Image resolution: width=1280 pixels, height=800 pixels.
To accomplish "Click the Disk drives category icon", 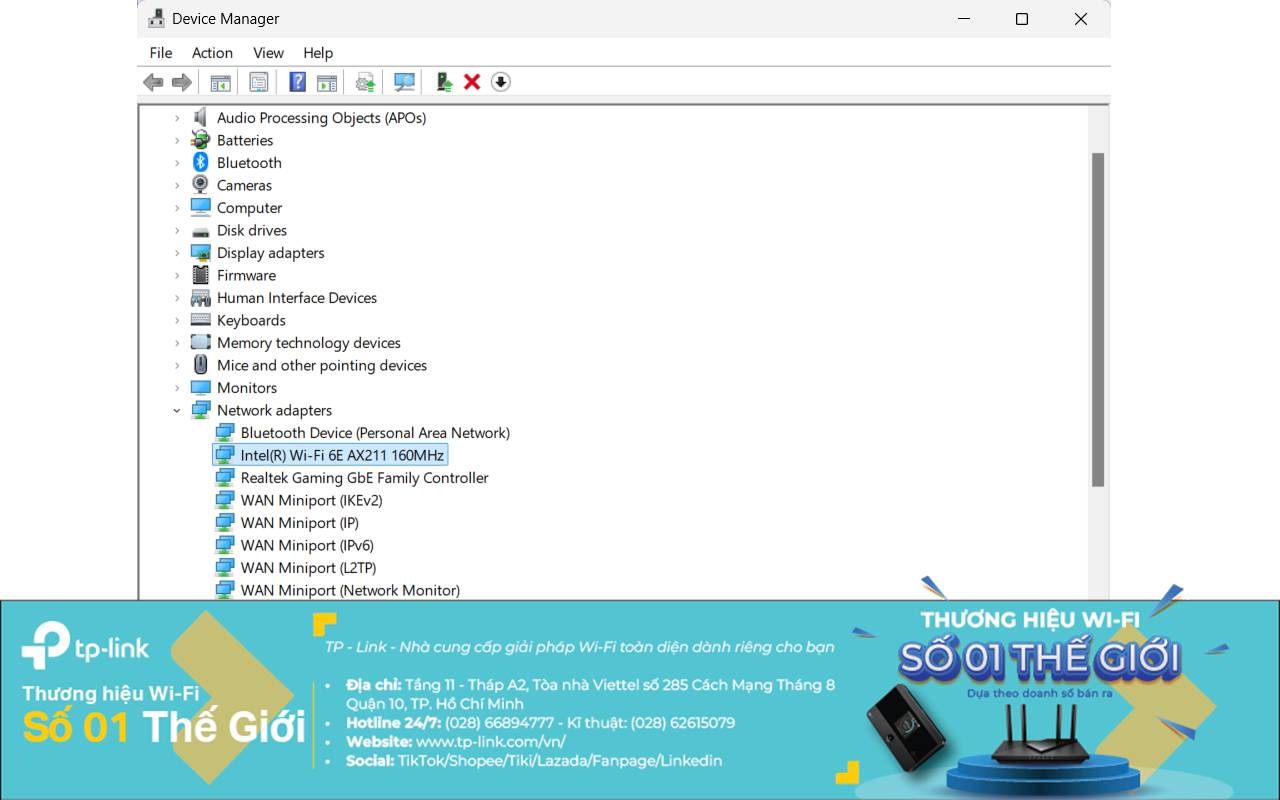I will click(x=200, y=231).
